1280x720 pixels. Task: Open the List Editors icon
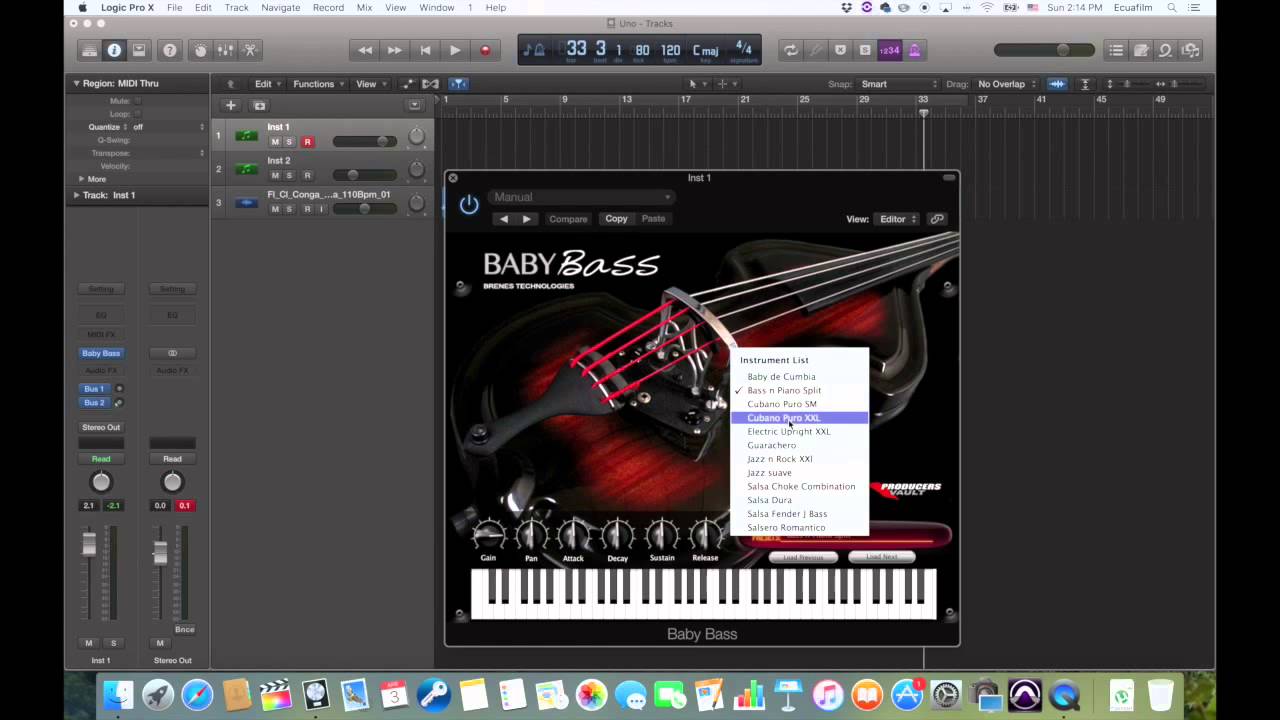tap(1117, 50)
